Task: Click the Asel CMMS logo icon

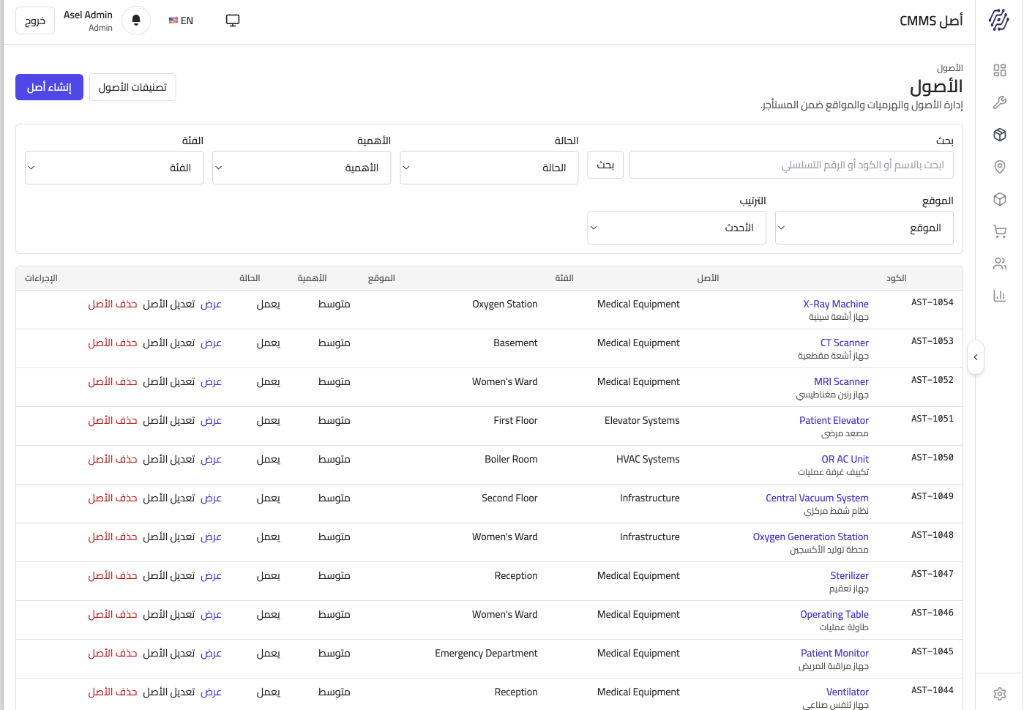Action: [x=999, y=20]
